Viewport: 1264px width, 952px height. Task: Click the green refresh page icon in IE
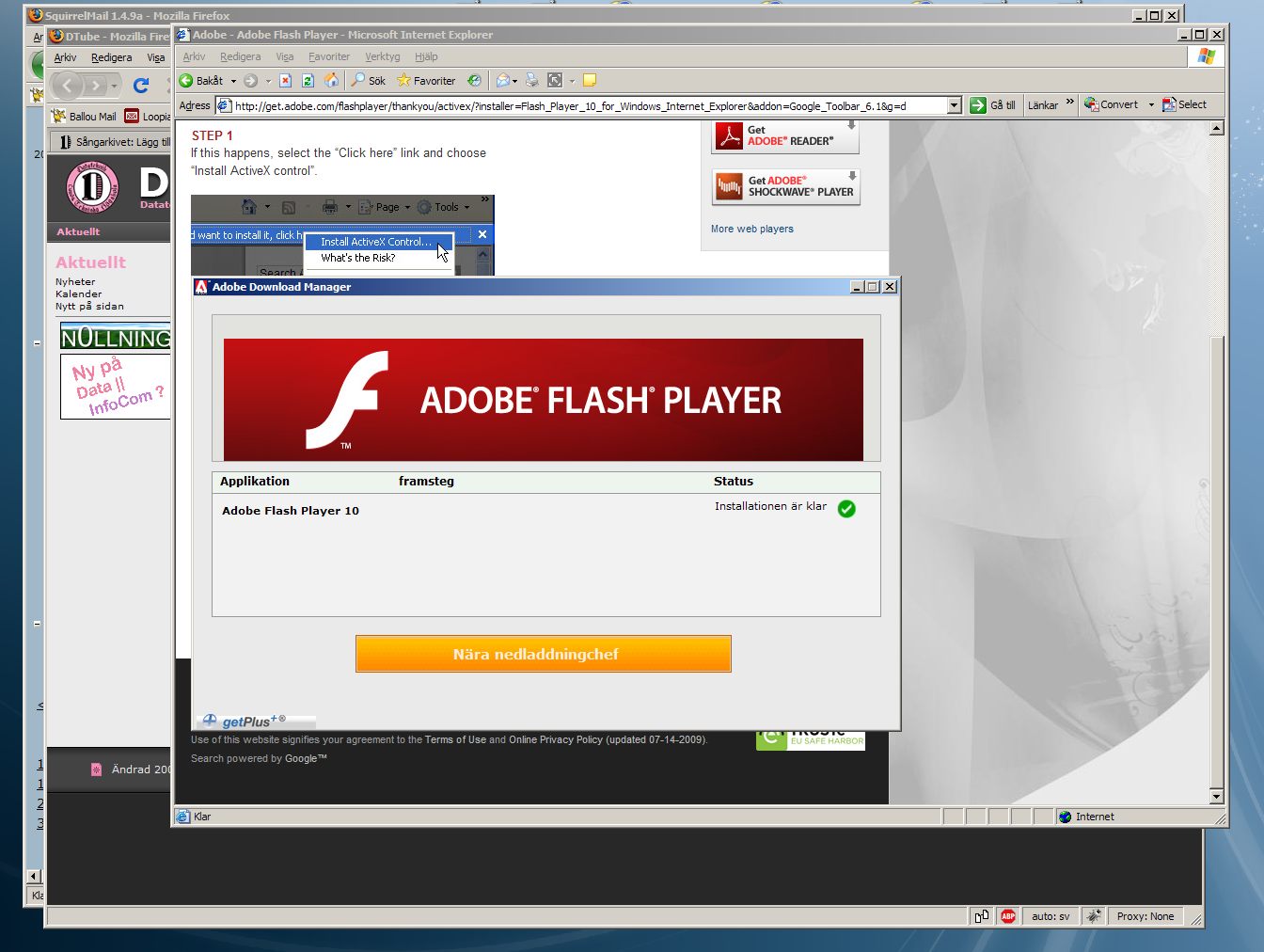[308, 81]
